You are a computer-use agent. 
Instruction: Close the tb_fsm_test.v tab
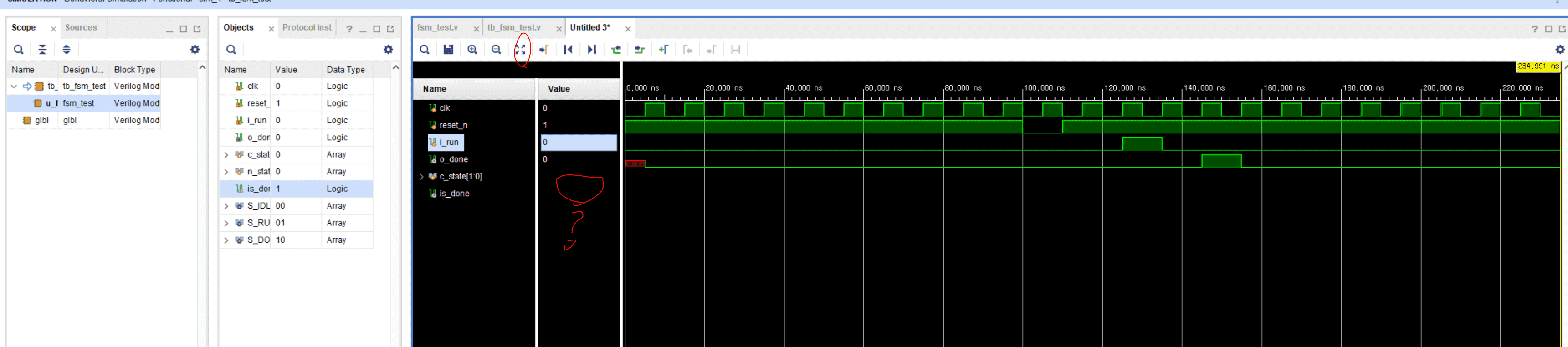[559, 29]
